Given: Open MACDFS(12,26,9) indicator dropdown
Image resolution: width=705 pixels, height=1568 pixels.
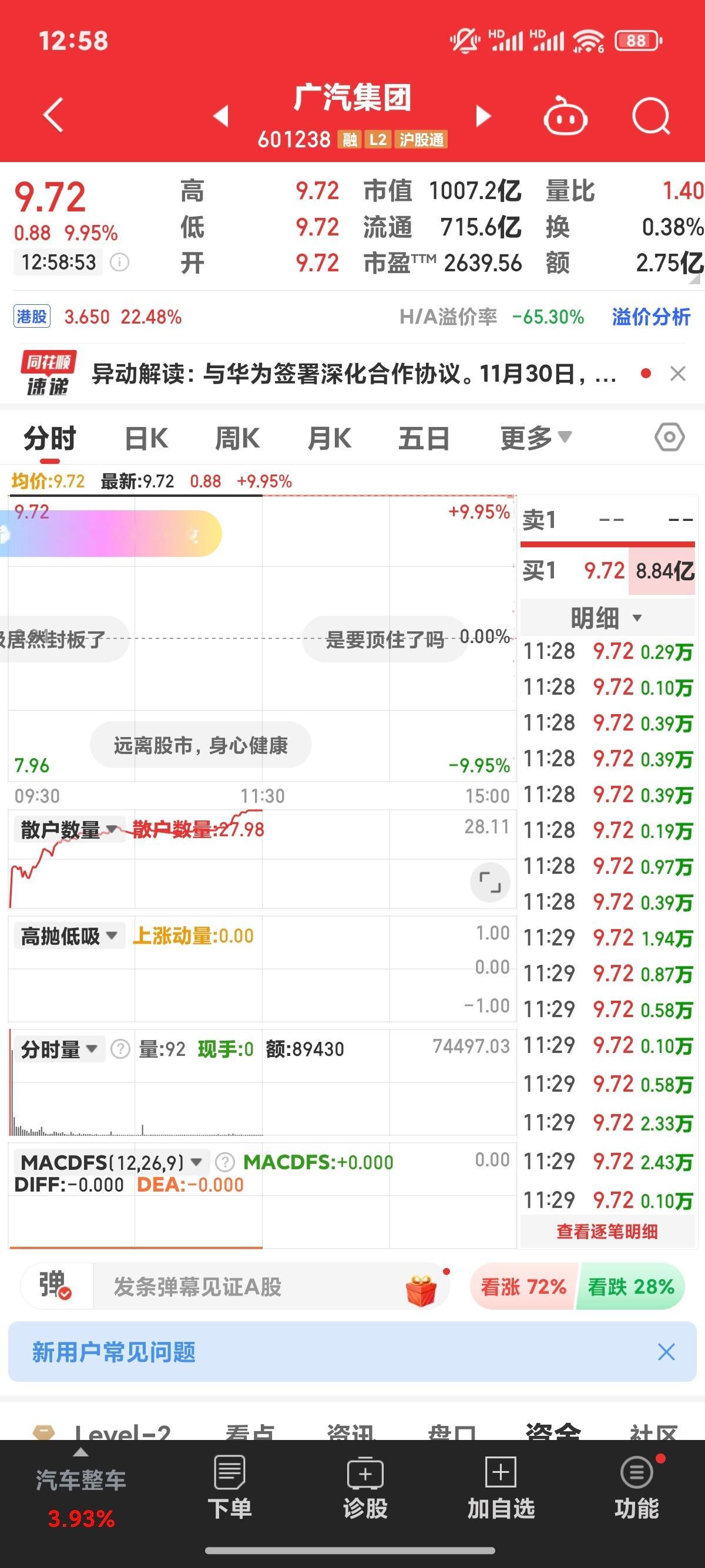Looking at the screenshot, I should [112, 1163].
